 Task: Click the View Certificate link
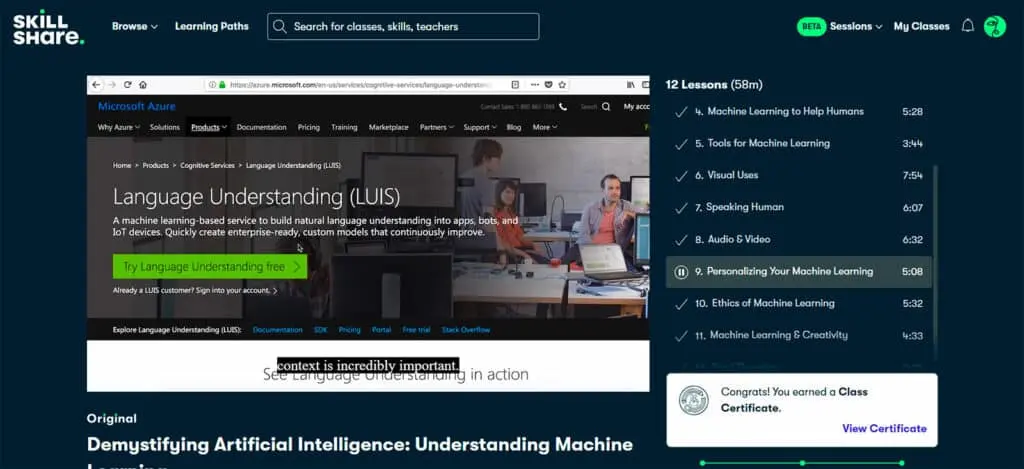click(x=884, y=429)
